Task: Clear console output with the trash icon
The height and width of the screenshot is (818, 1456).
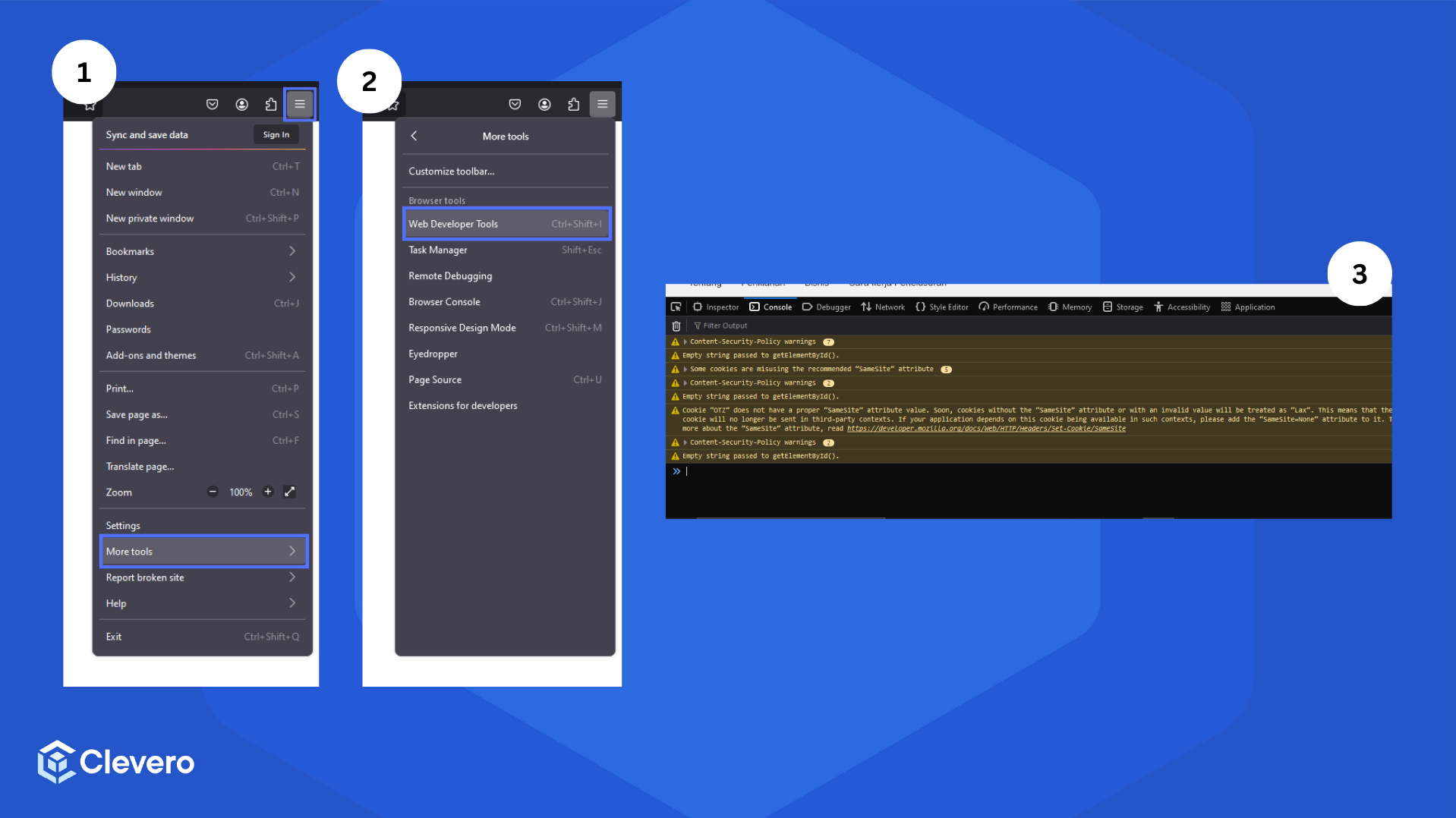Action: [x=676, y=326]
